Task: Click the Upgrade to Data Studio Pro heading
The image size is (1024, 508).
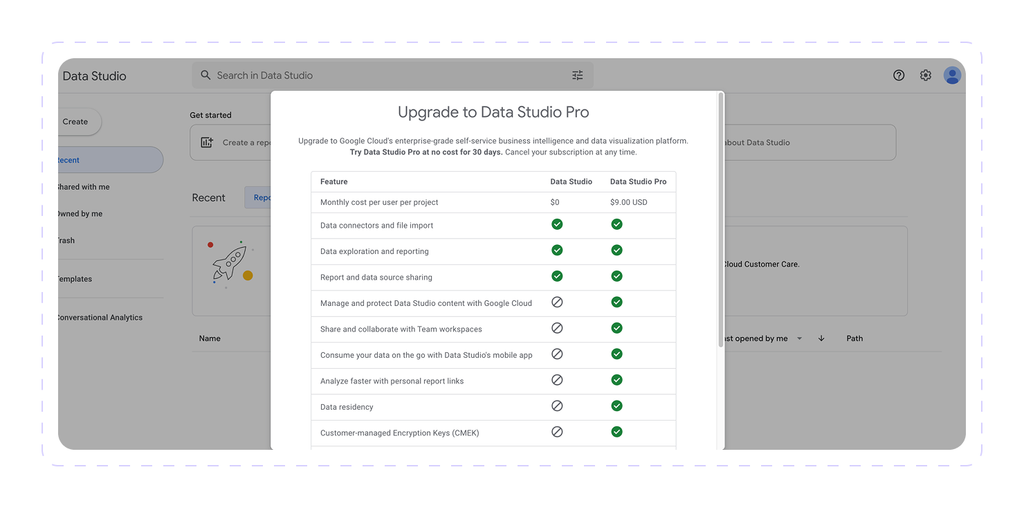Action: tap(493, 112)
